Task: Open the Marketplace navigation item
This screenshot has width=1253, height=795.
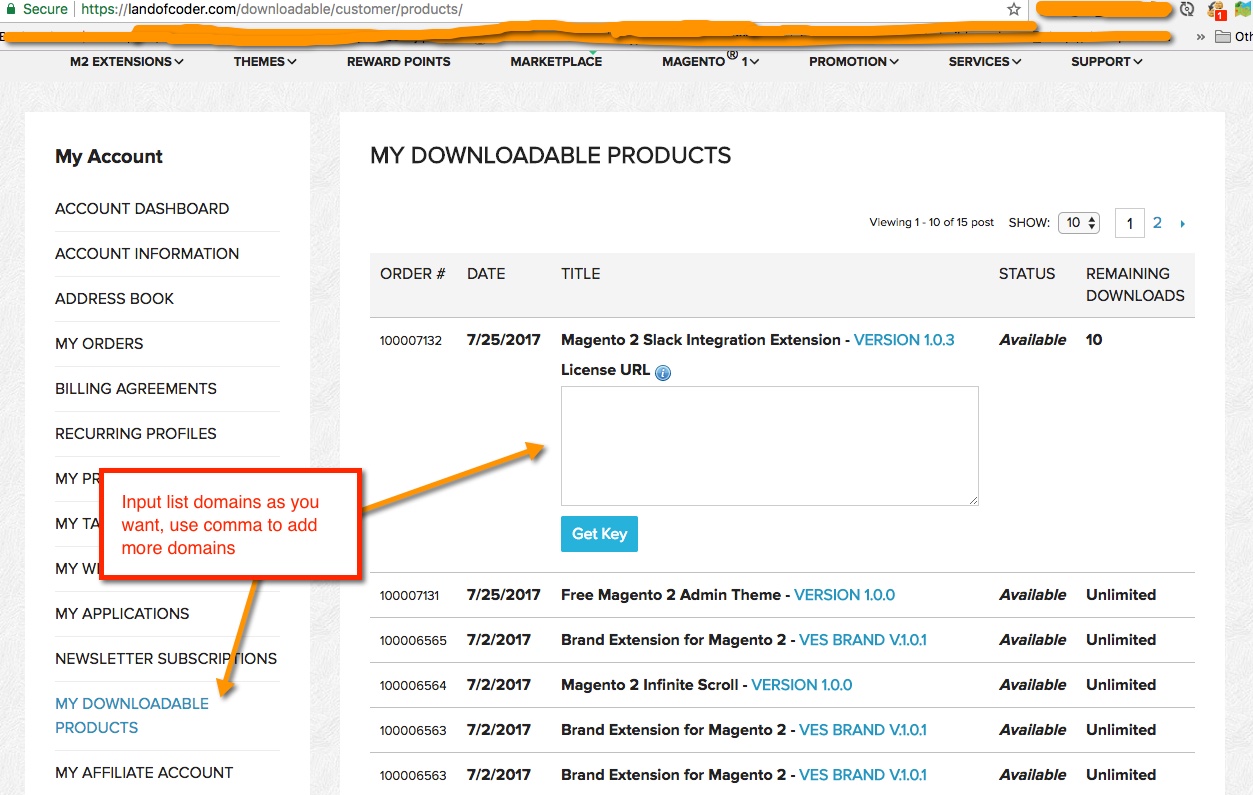Action: pos(556,61)
